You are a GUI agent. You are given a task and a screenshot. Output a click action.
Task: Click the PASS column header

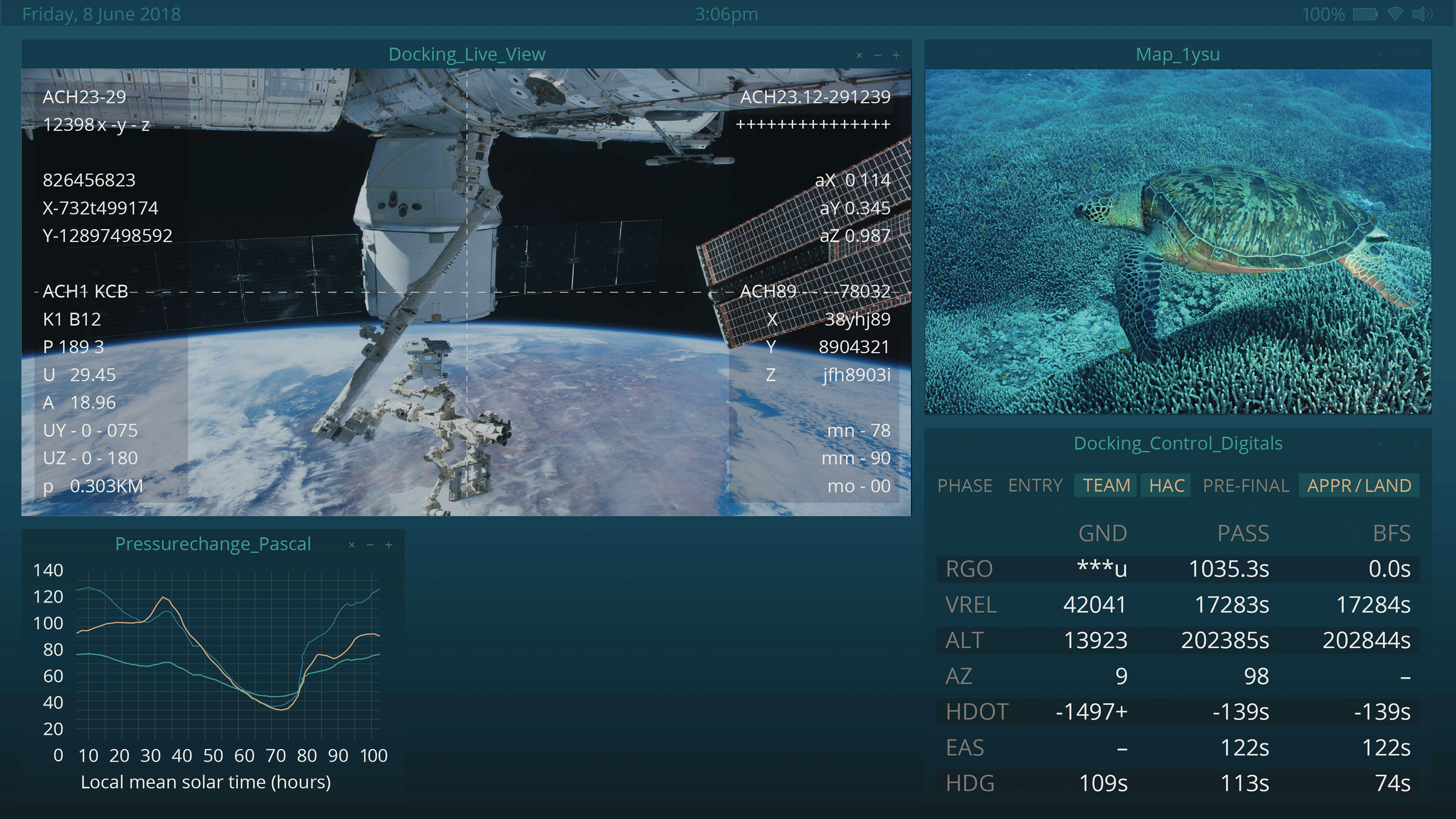coord(1243,533)
